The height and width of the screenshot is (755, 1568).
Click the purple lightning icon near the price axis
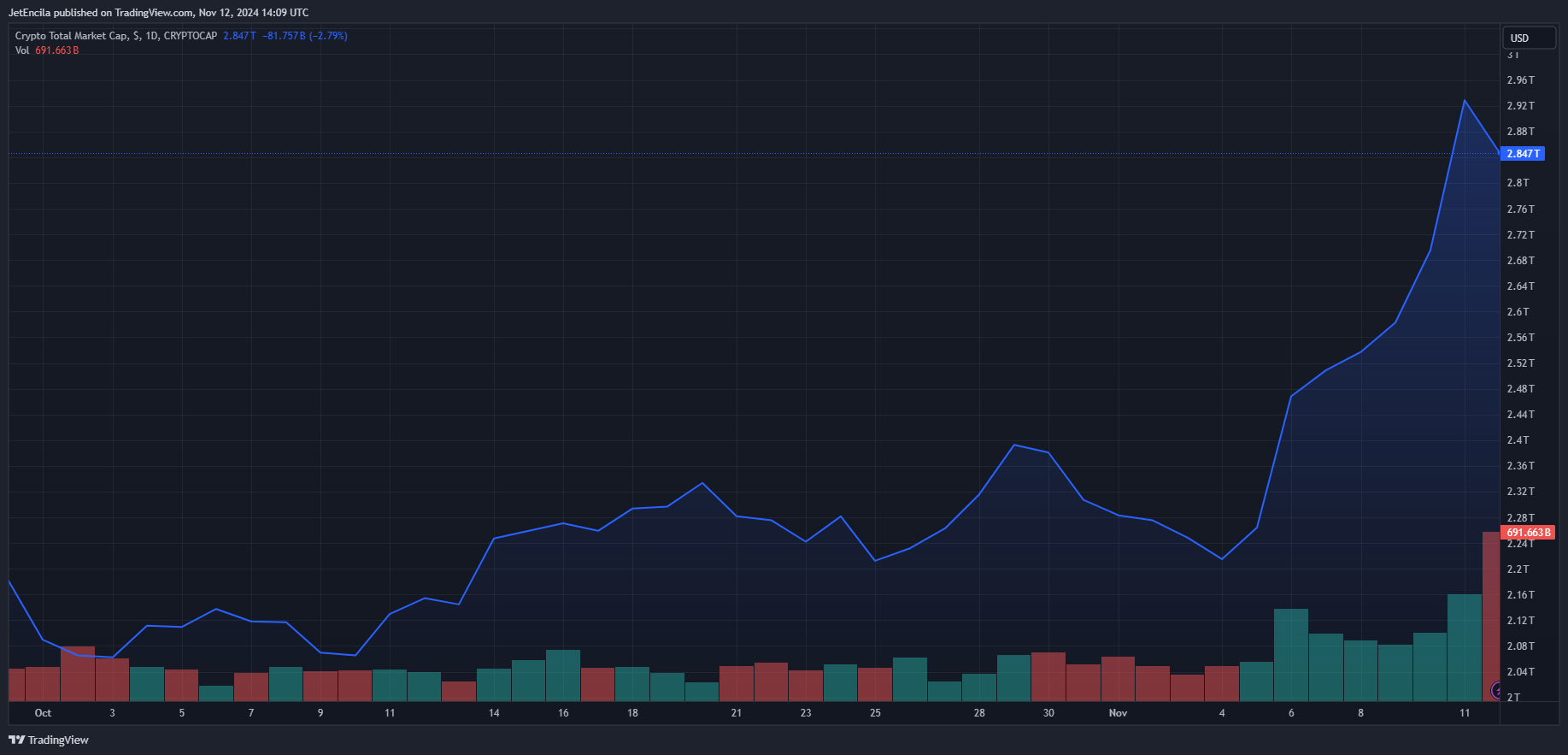[1496, 690]
